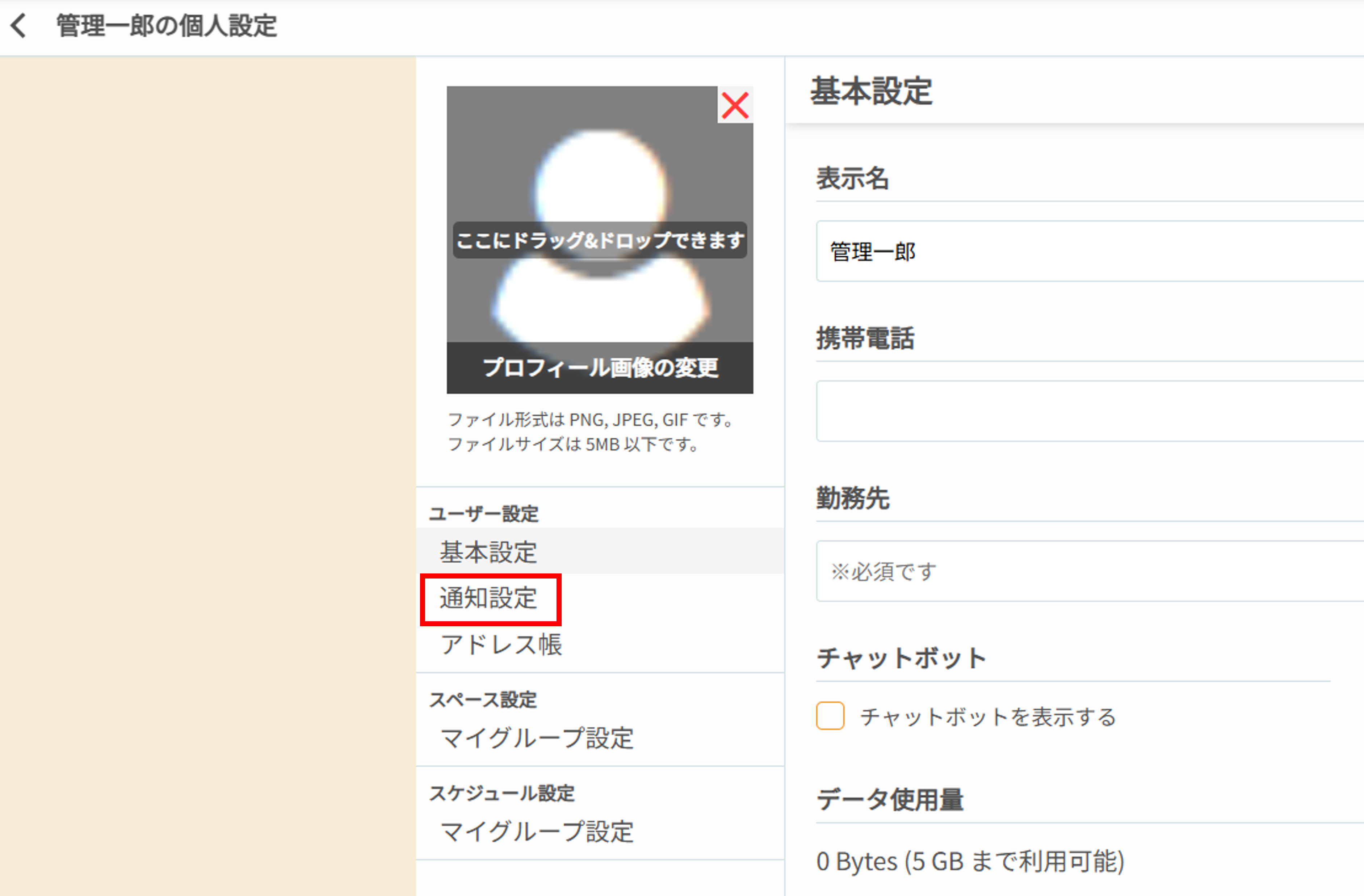Click the 表示名 field label
Viewport: 1364px width, 896px height.
[852, 178]
